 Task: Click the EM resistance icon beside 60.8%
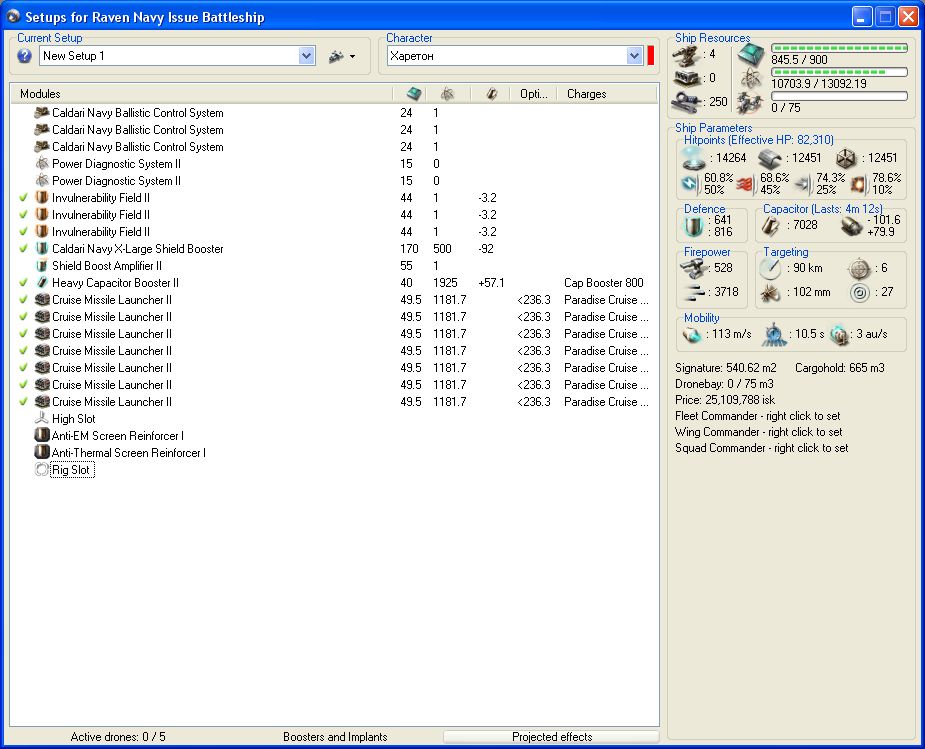click(690, 183)
